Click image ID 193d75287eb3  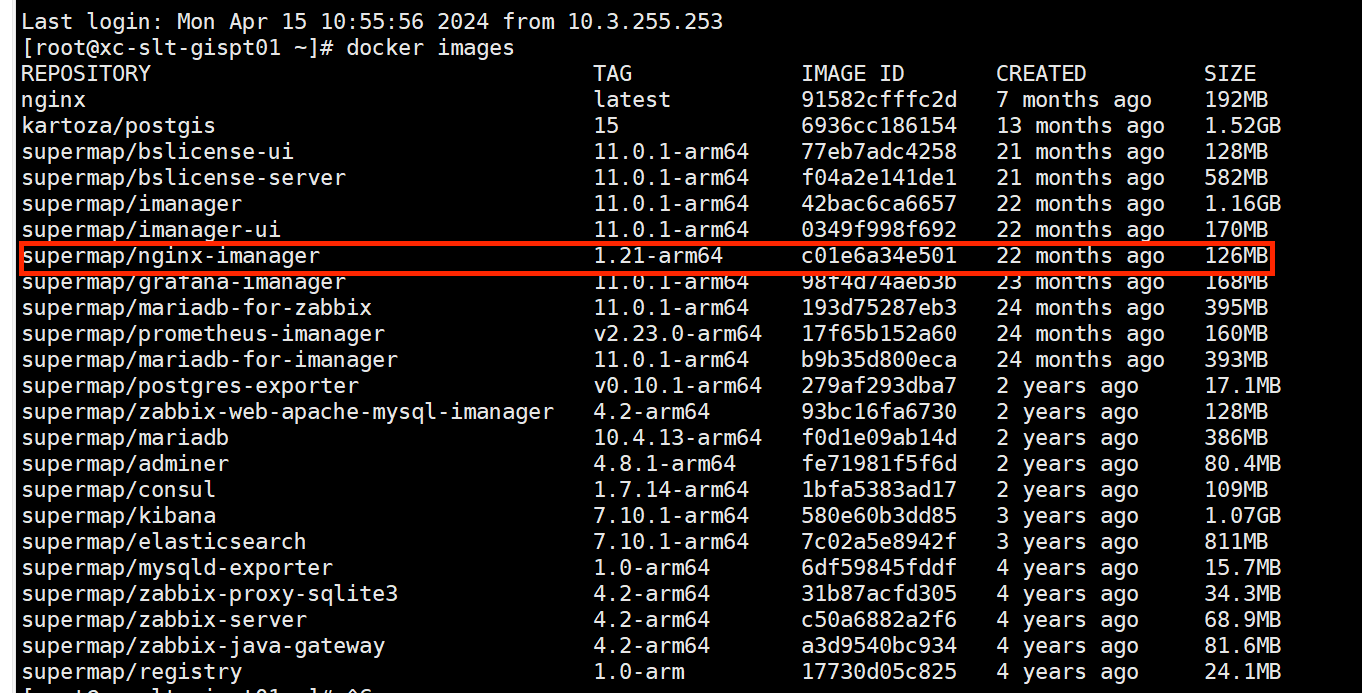879,308
